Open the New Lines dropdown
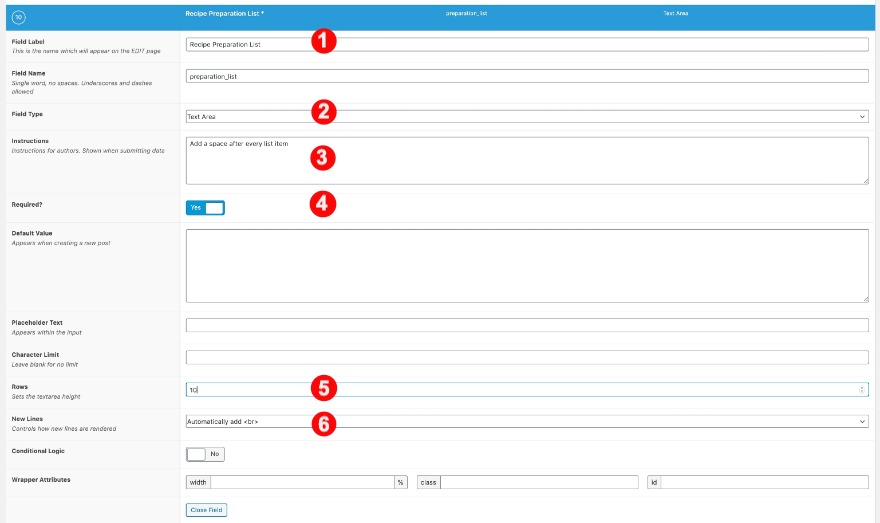The height and width of the screenshot is (523, 880). pyautogui.click(x=527, y=421)
